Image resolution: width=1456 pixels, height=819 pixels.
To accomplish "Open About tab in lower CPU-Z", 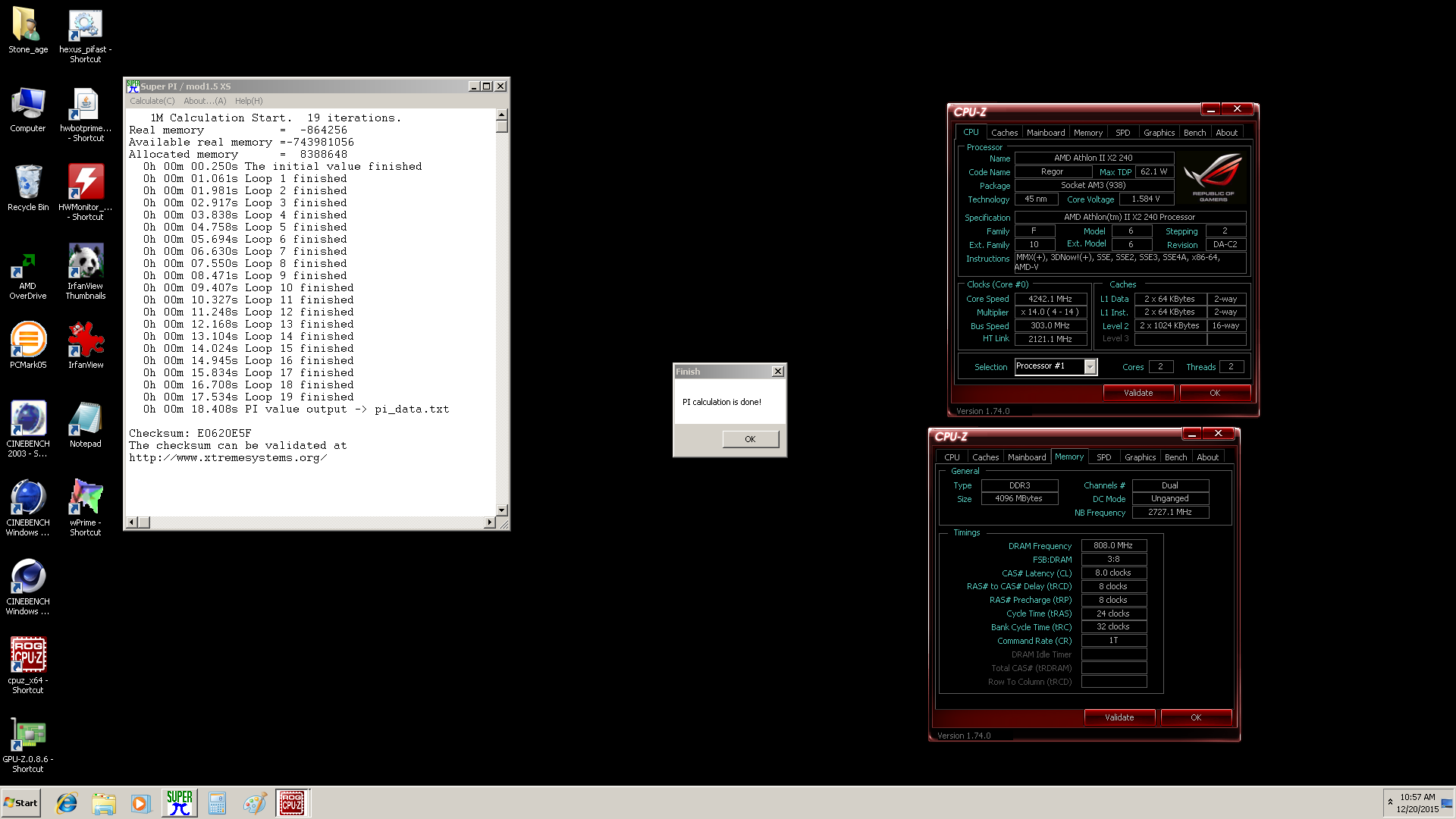I will [x=1207, y=457].
